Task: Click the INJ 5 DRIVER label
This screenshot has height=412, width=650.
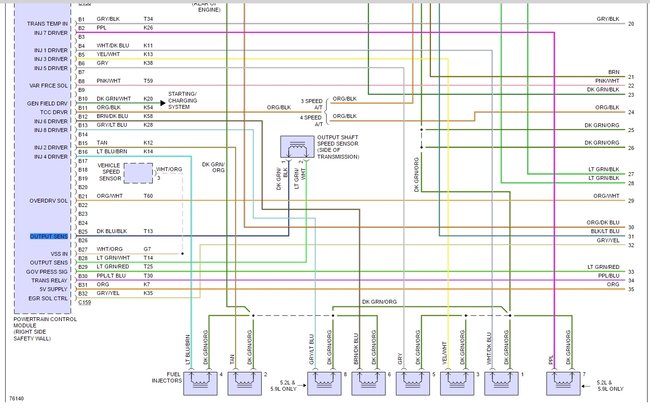Action: 51,68
